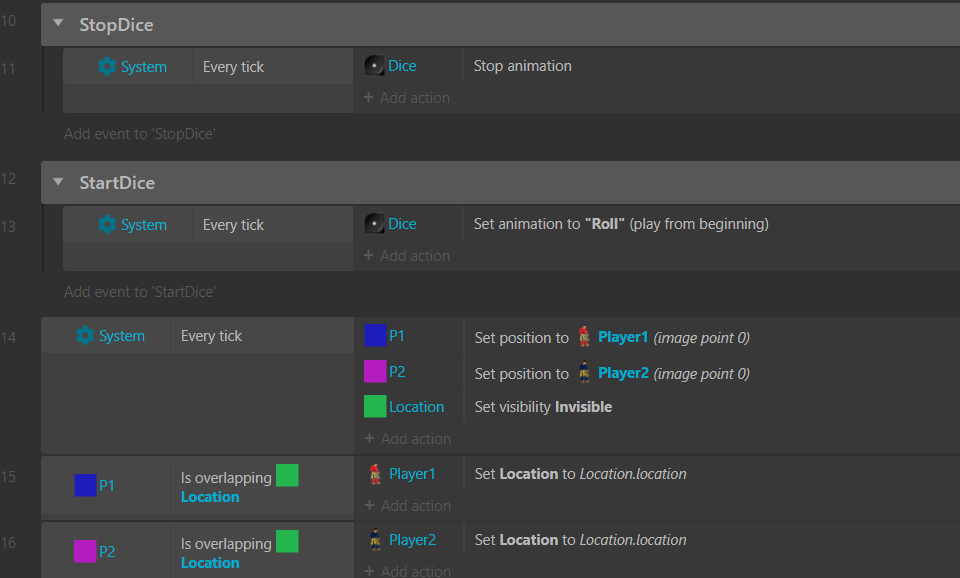Click the Player1 icon in Set position action
Screen dimensions: 960x578
point(584,337)
